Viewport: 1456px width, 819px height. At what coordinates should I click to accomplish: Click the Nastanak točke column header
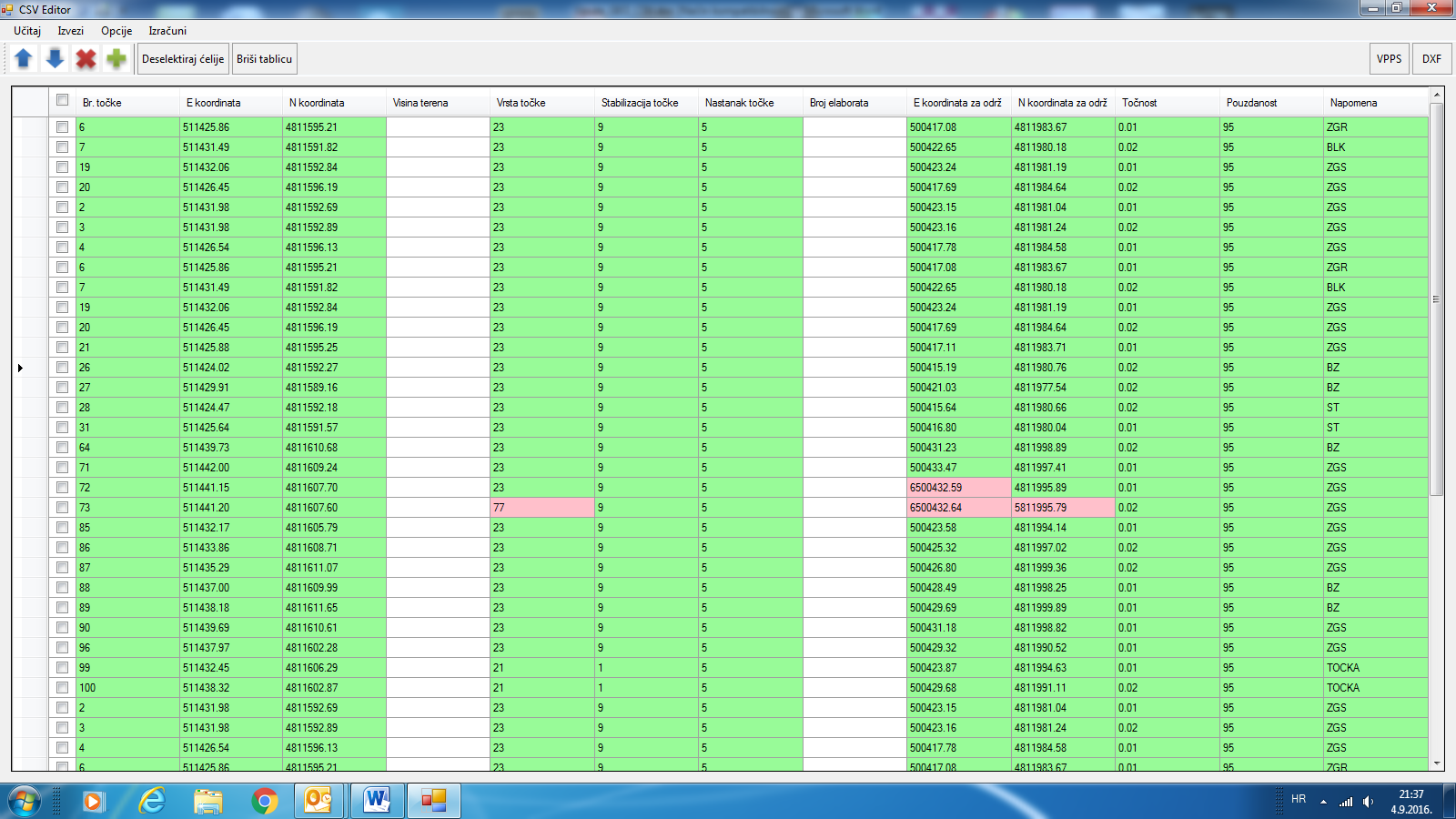point(751,103)
